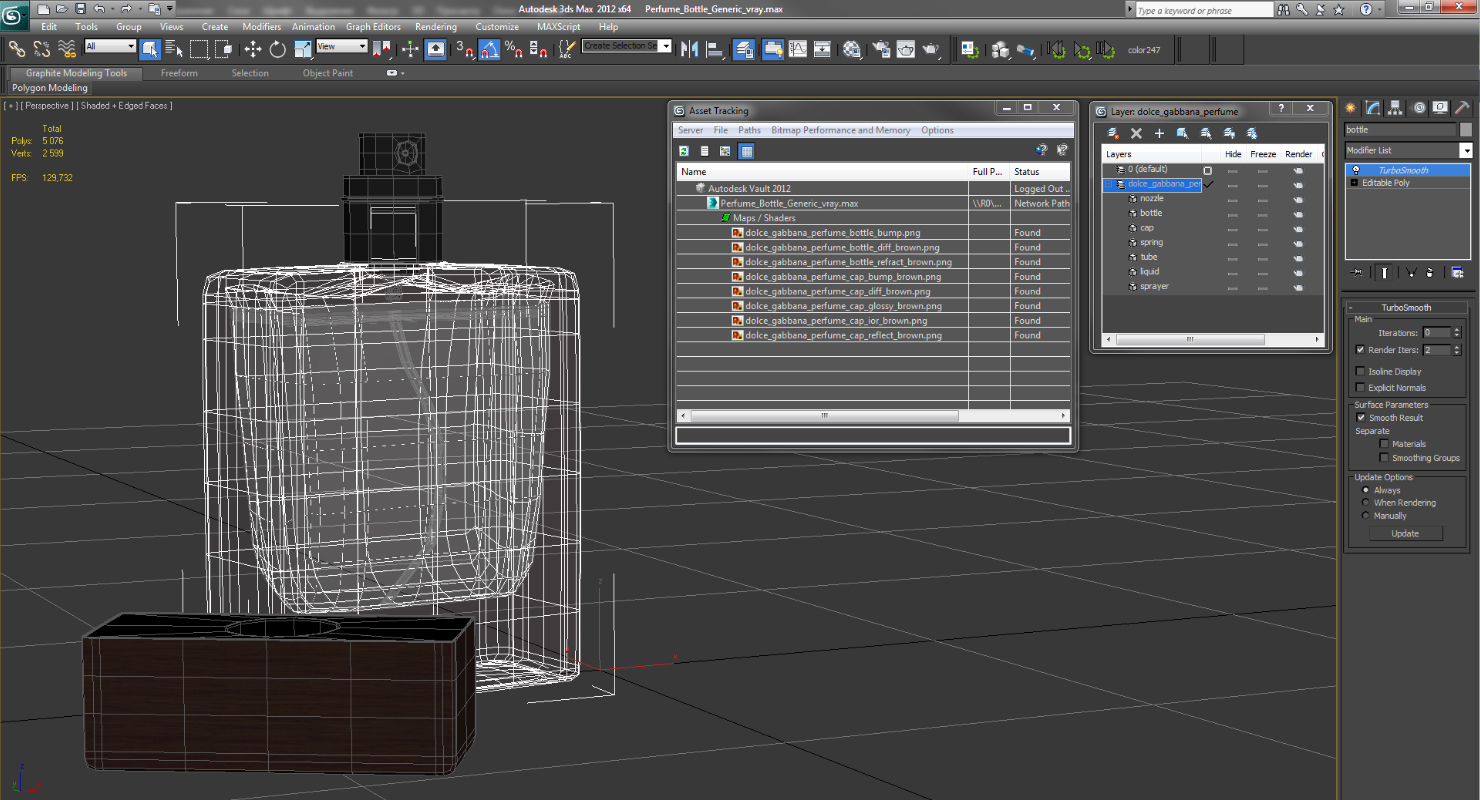This screenshot has width=1480, height=800.
Task: Select the Scale tool
Action: (x=302, y=48)
